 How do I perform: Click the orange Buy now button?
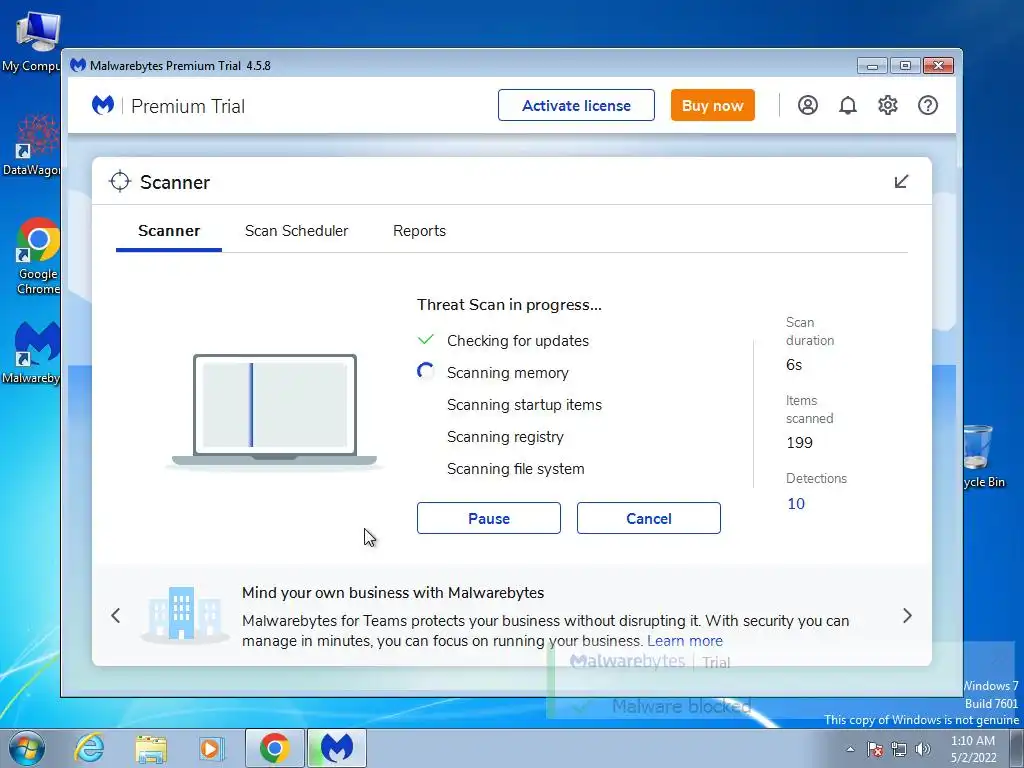click(712, 105)
